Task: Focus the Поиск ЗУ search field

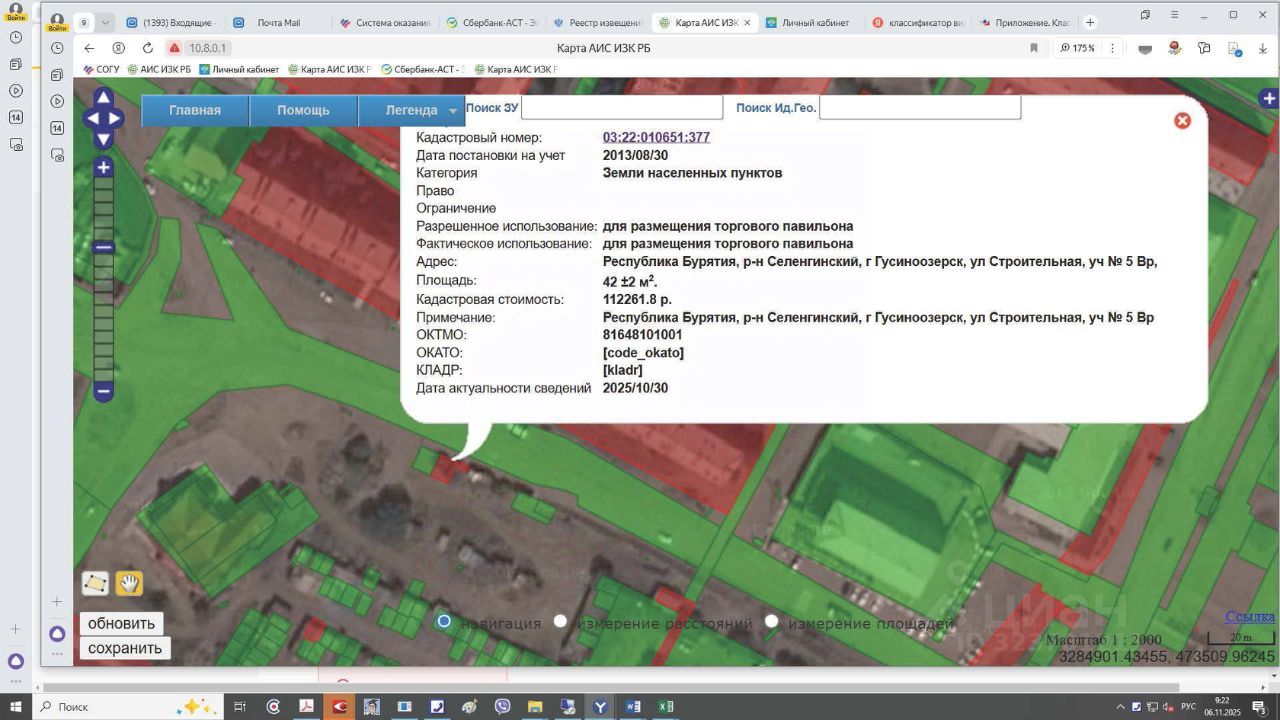Action: click(x=622, y=108)
